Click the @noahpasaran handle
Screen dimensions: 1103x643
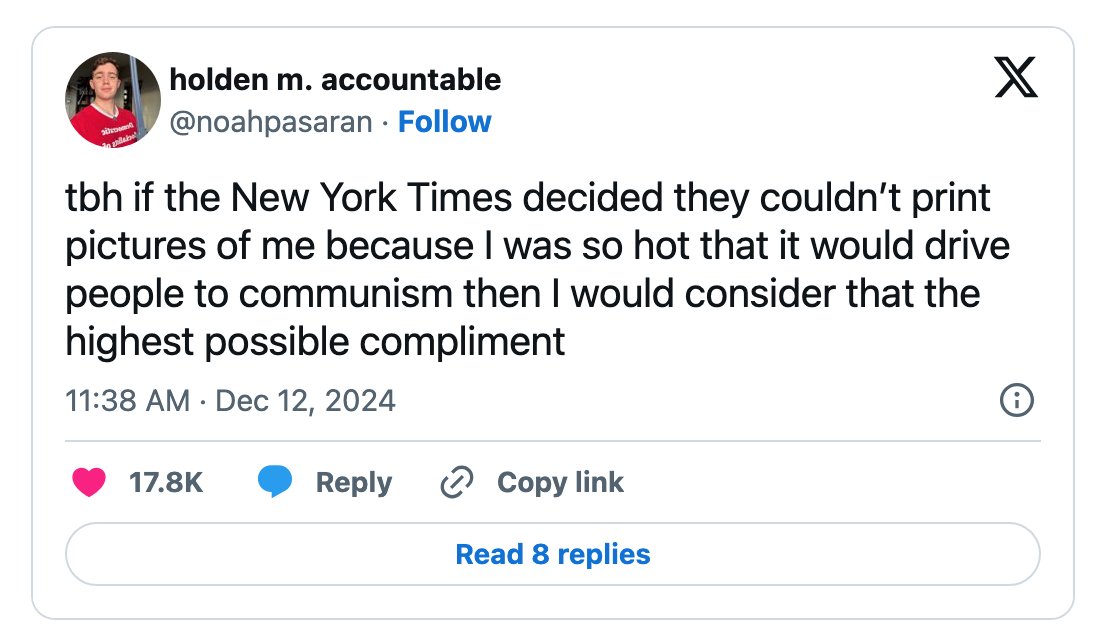(271, 122)
